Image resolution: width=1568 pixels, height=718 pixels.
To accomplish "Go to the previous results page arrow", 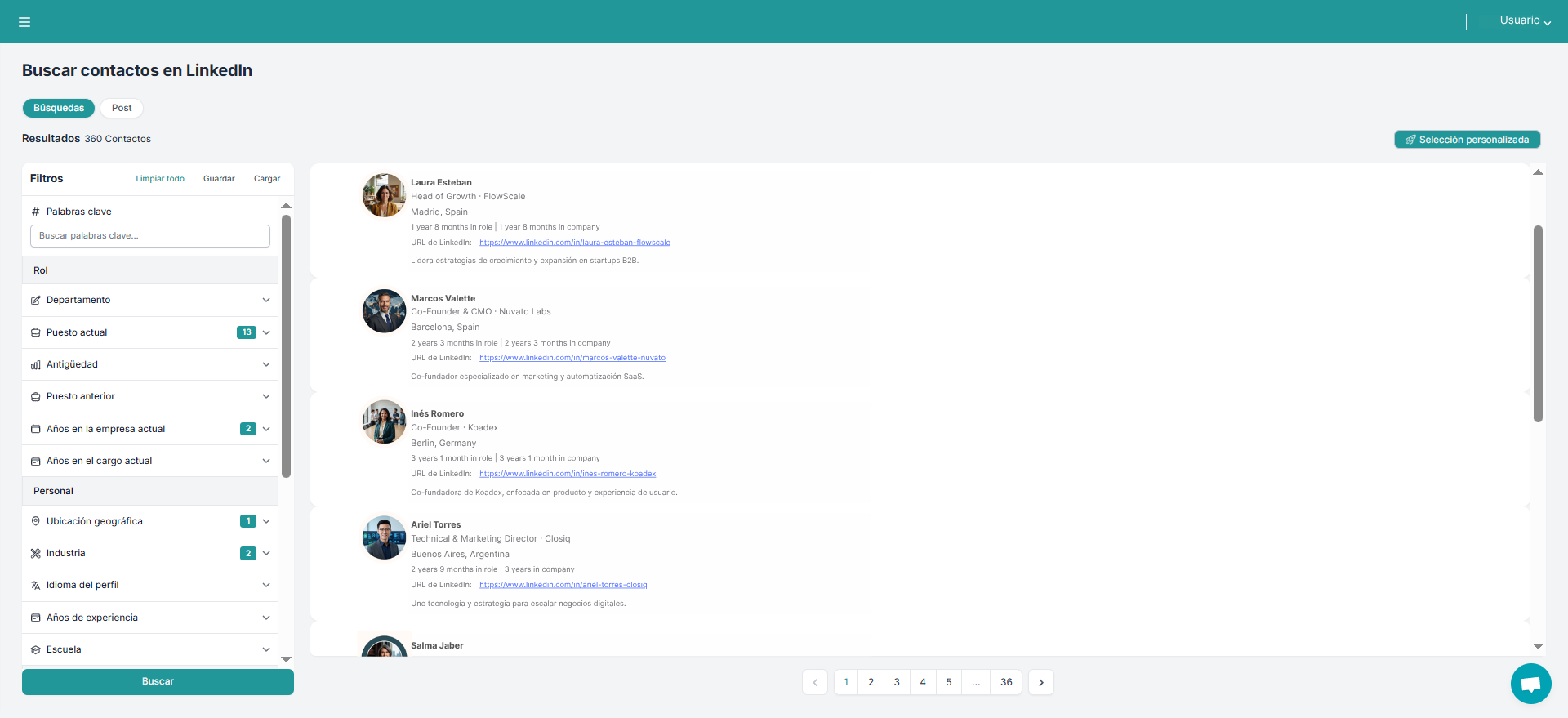I will pos(815,682).
